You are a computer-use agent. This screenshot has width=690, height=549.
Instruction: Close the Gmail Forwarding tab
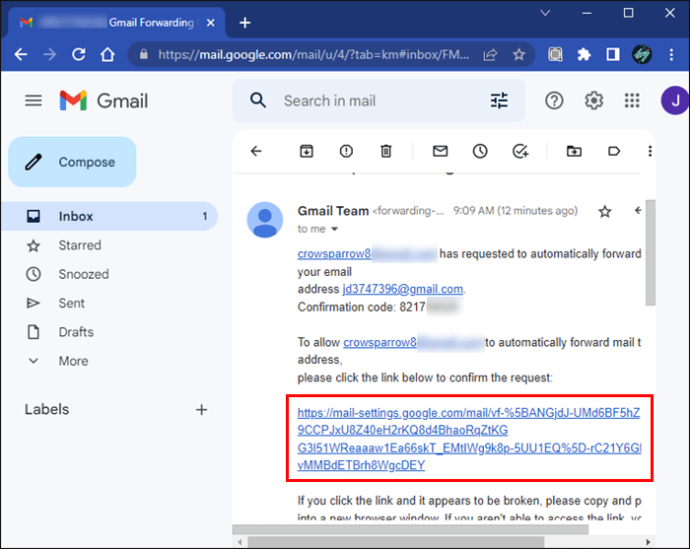(x=211, y=22)
